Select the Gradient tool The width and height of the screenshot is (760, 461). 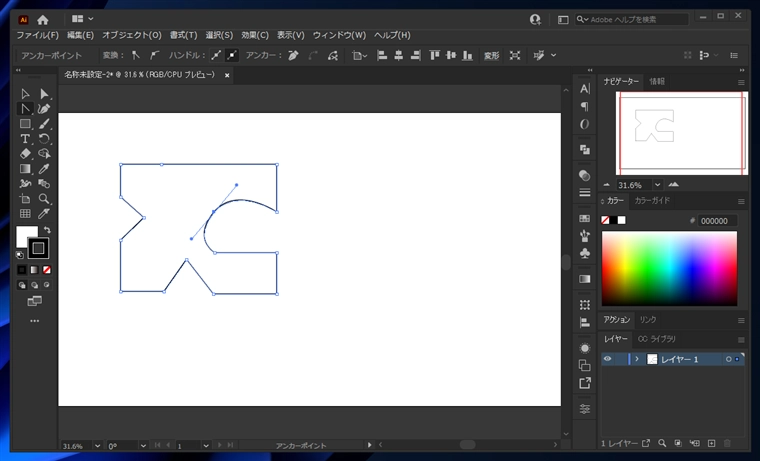click(25, 169)
